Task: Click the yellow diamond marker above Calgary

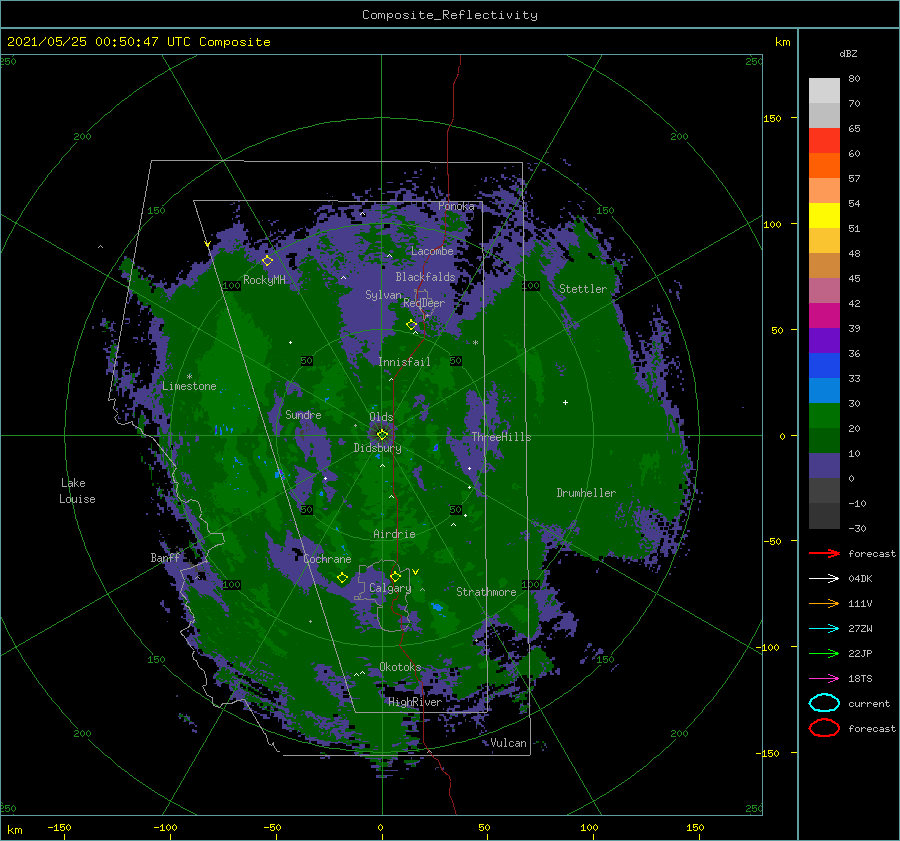Action: click(x=395, y=576)
